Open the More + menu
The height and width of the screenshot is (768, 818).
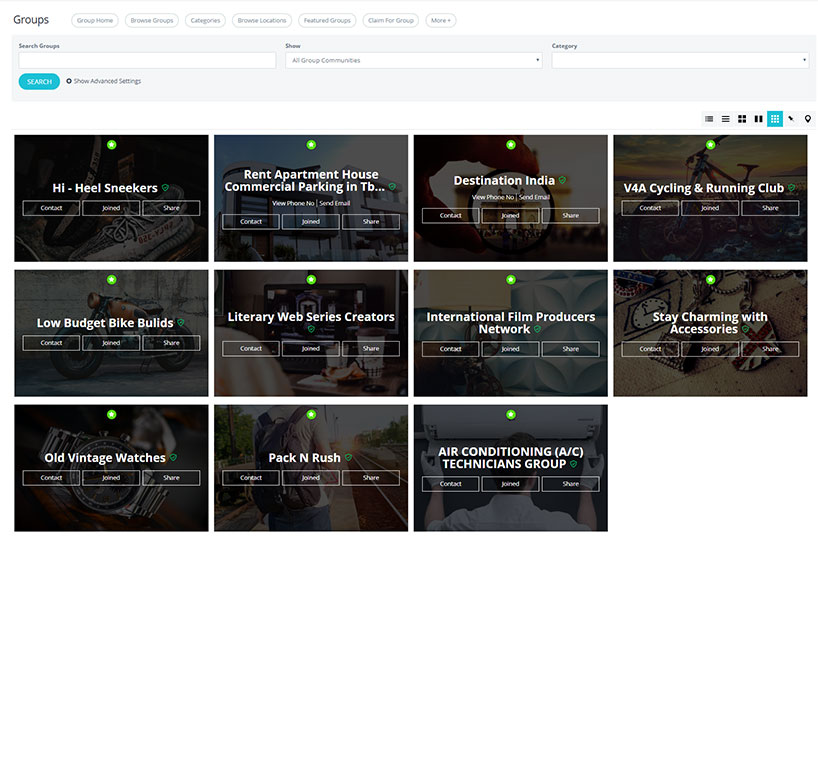pyautogui.click(x=441, y=20)
